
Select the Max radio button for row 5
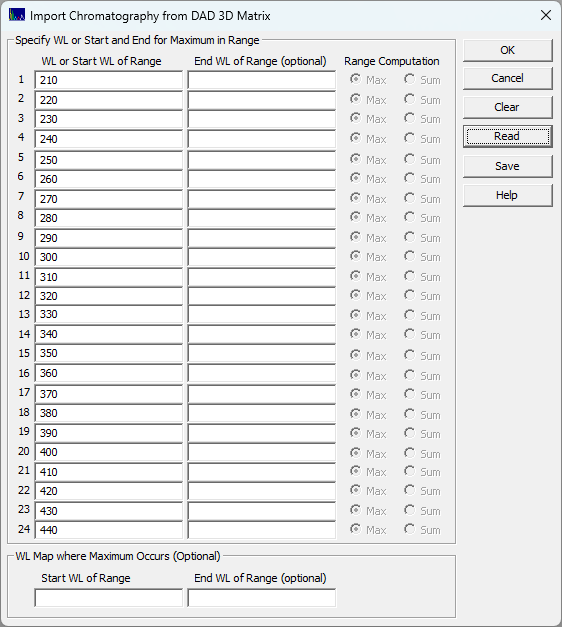368,160
